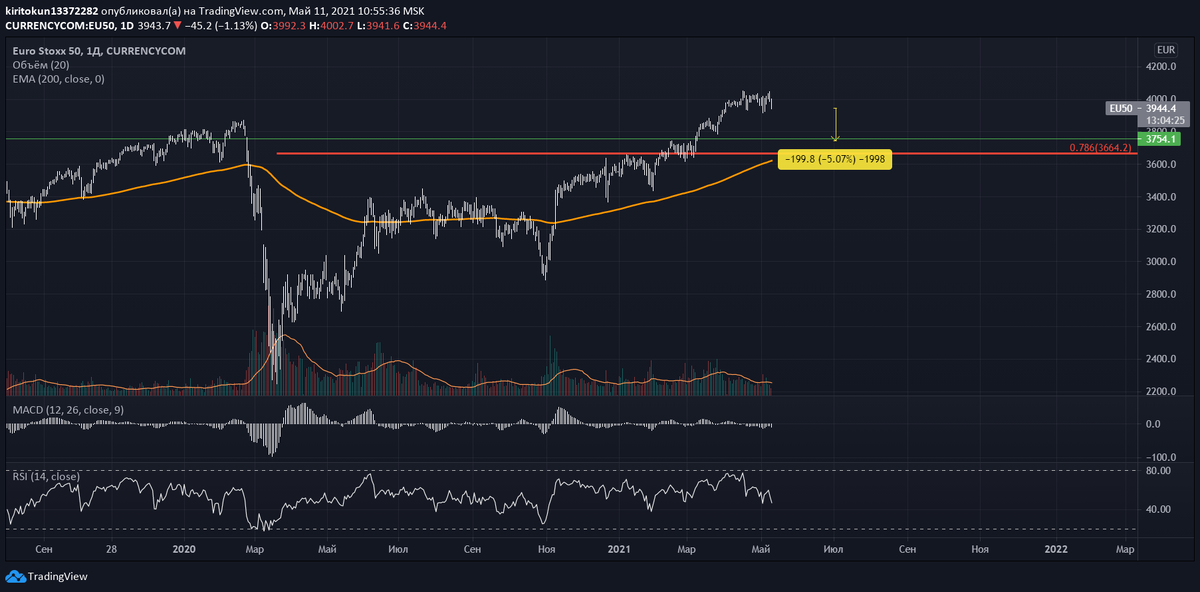The height and width of the screenshot is (592, 1200).
Task: Select the green EMA horizontal line
Action: click(x=450, y=137)
